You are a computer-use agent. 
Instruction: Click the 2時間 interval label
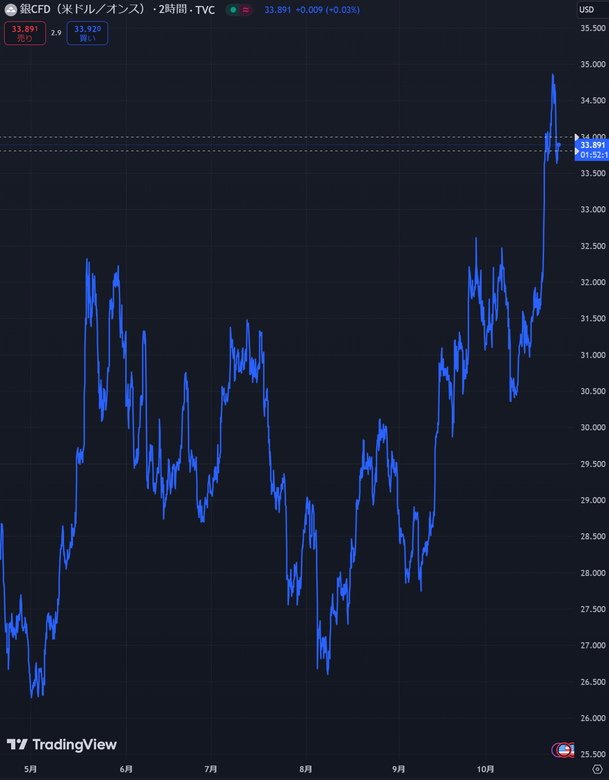coord(172,10)
